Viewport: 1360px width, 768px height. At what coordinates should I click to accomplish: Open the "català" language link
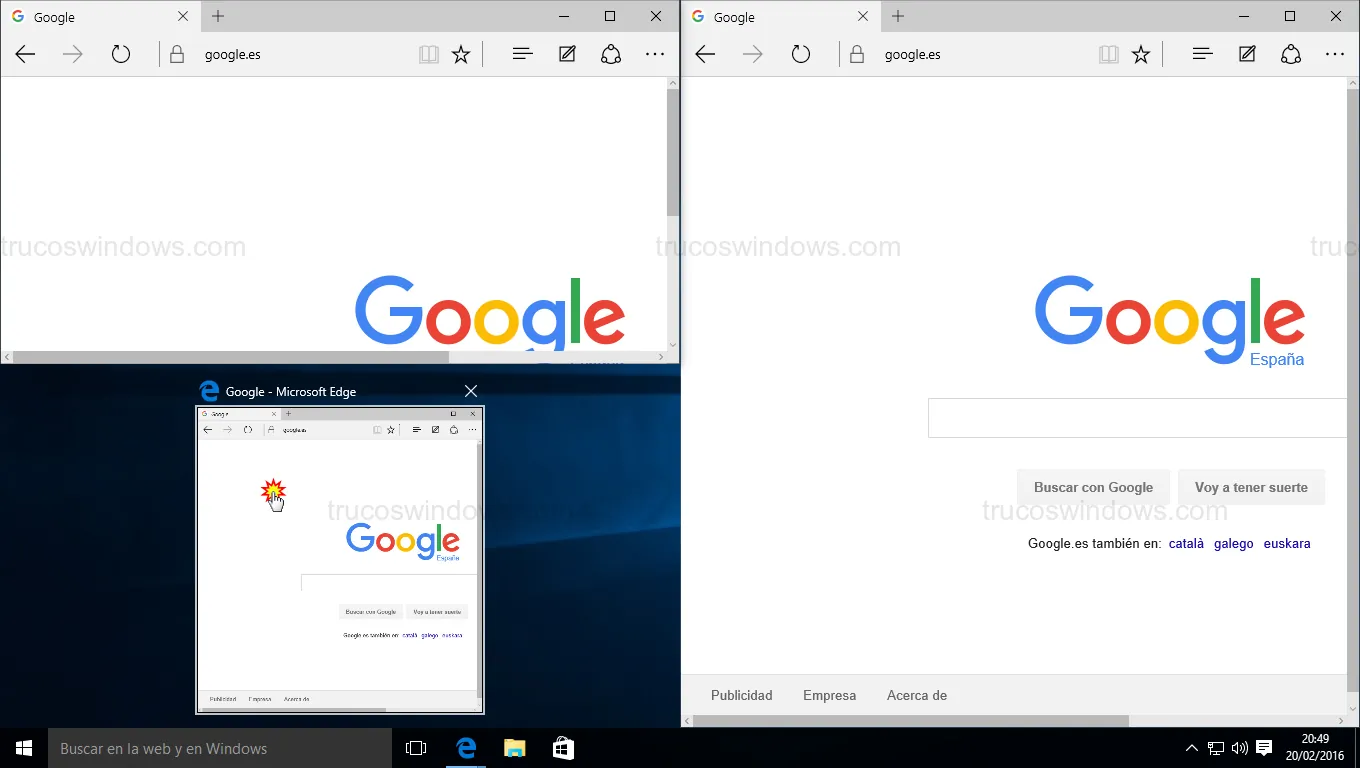point(1186,544)
